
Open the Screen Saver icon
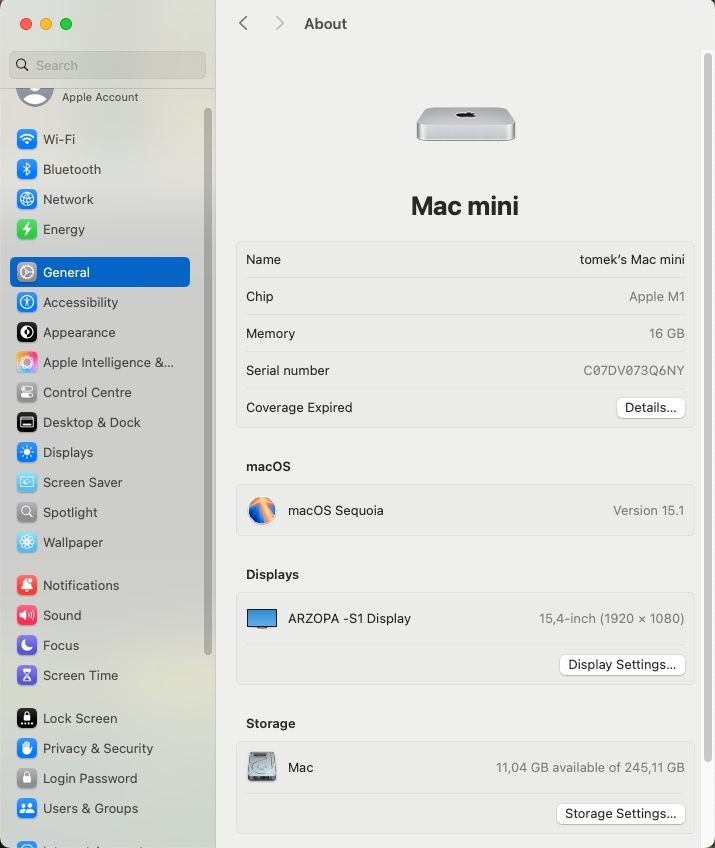click(27, 482)
